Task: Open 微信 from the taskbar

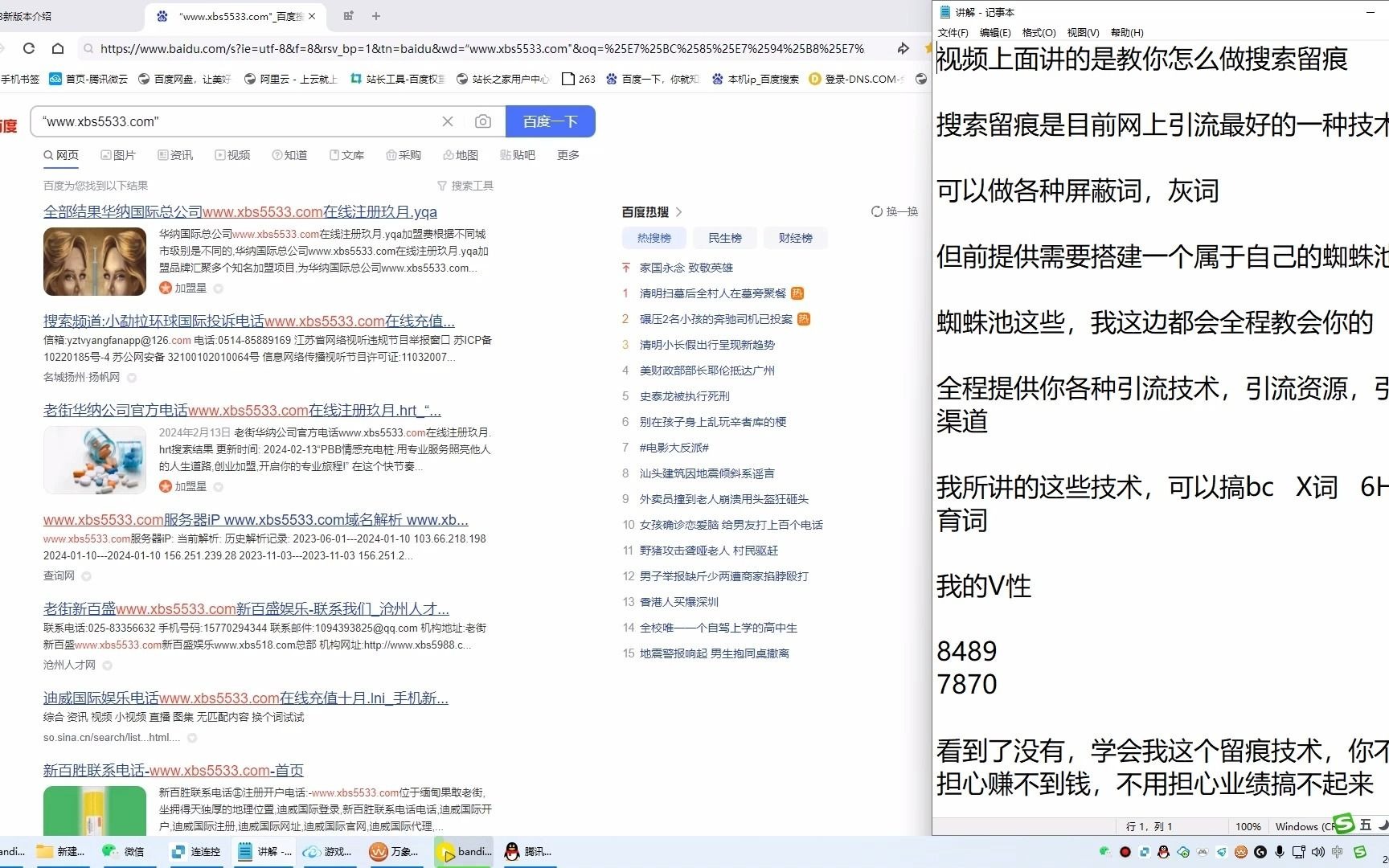Action: tap(124, 852)
